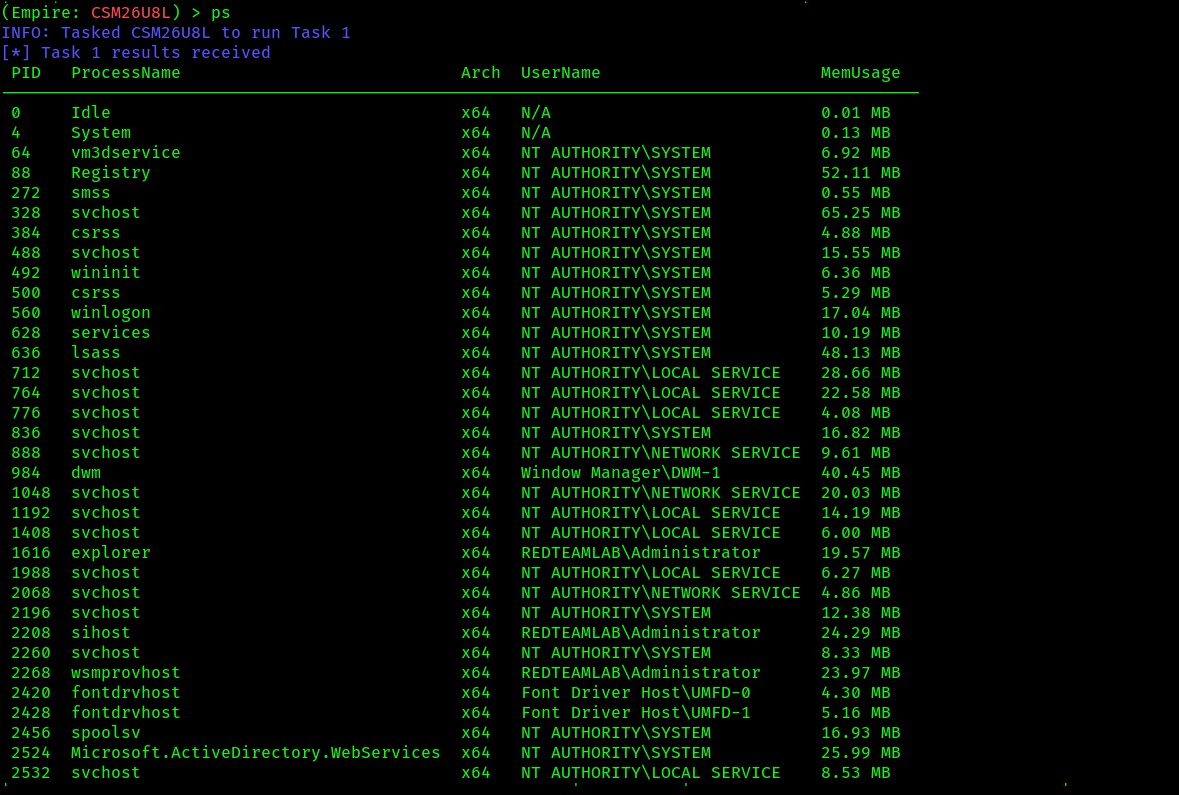Click the explorer process entry
1179x795 pixels.
(111, 553)
